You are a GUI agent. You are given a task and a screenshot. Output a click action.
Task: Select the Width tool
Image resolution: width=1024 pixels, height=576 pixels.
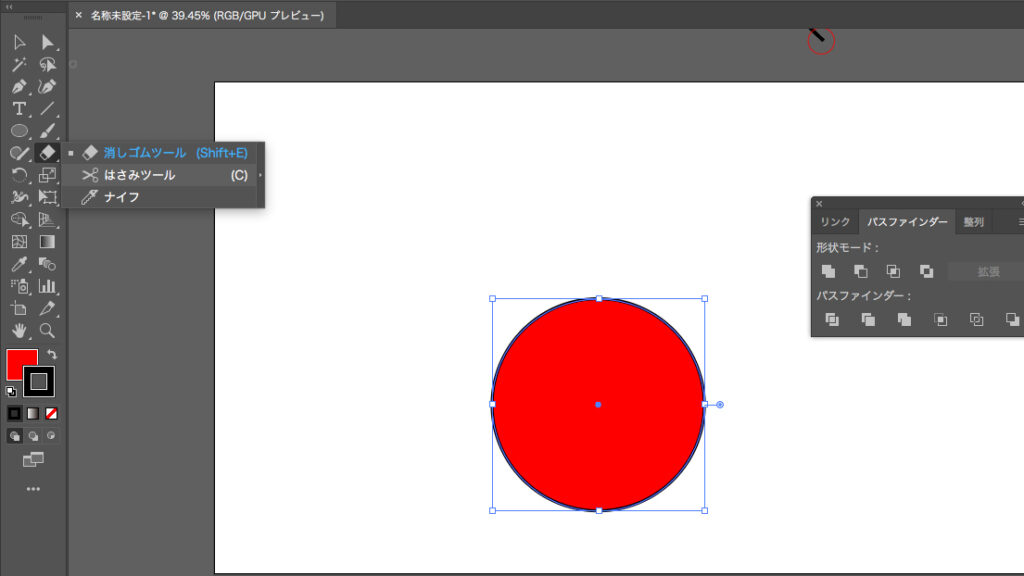(x=19, y=197)
